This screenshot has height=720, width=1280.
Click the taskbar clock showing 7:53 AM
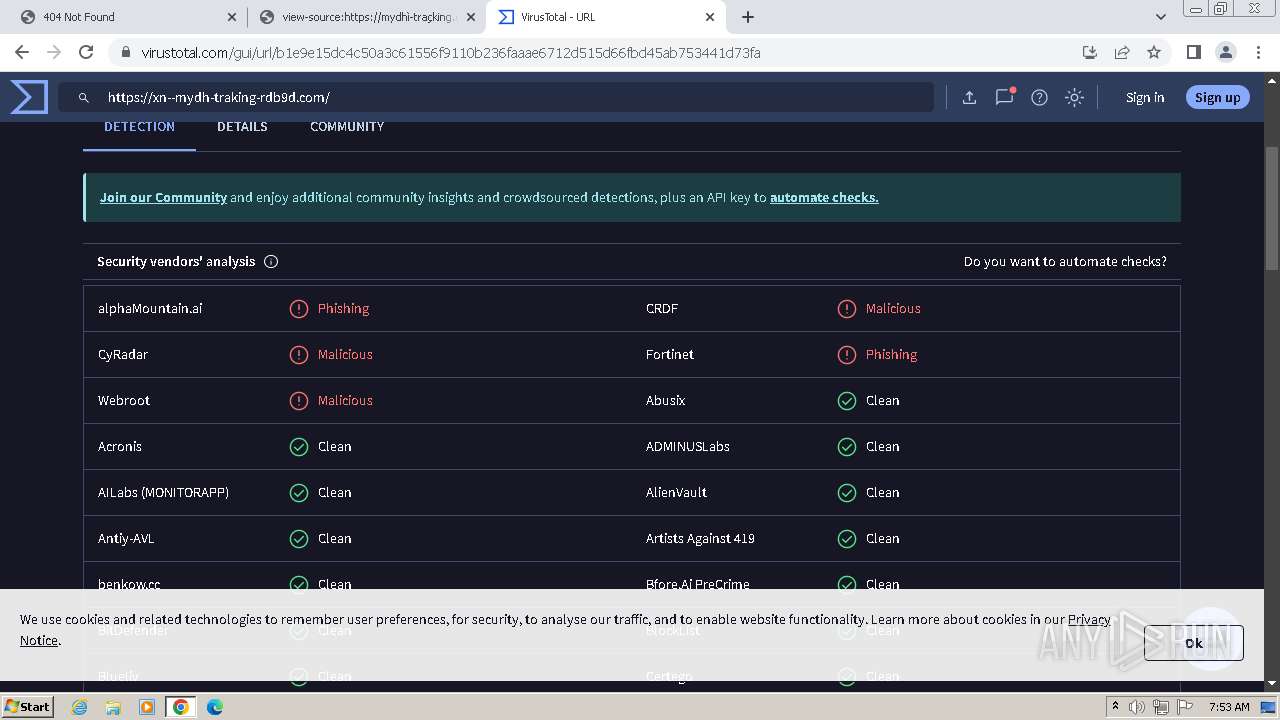(x=1229, y=707)
